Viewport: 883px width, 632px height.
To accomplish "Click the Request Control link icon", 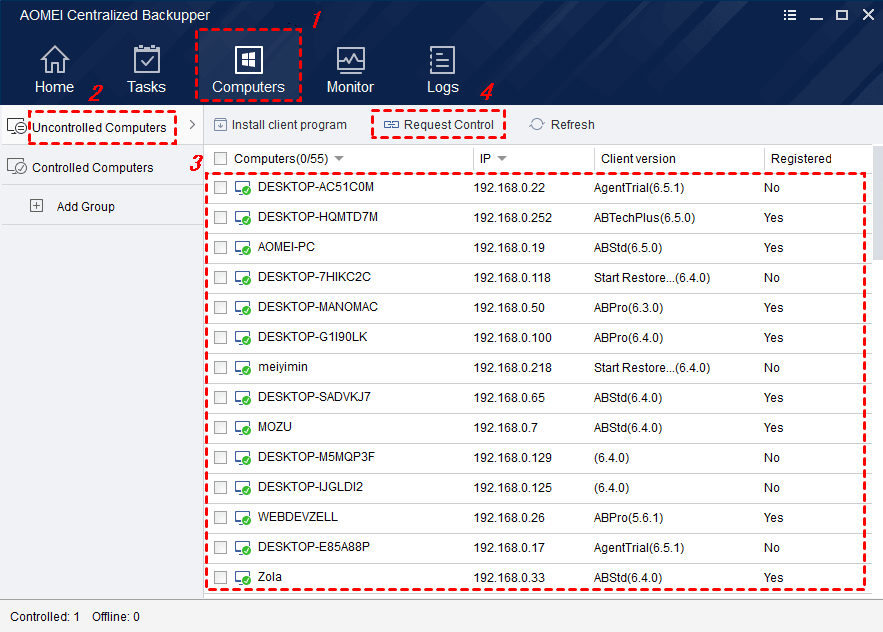I will (391, 124).
